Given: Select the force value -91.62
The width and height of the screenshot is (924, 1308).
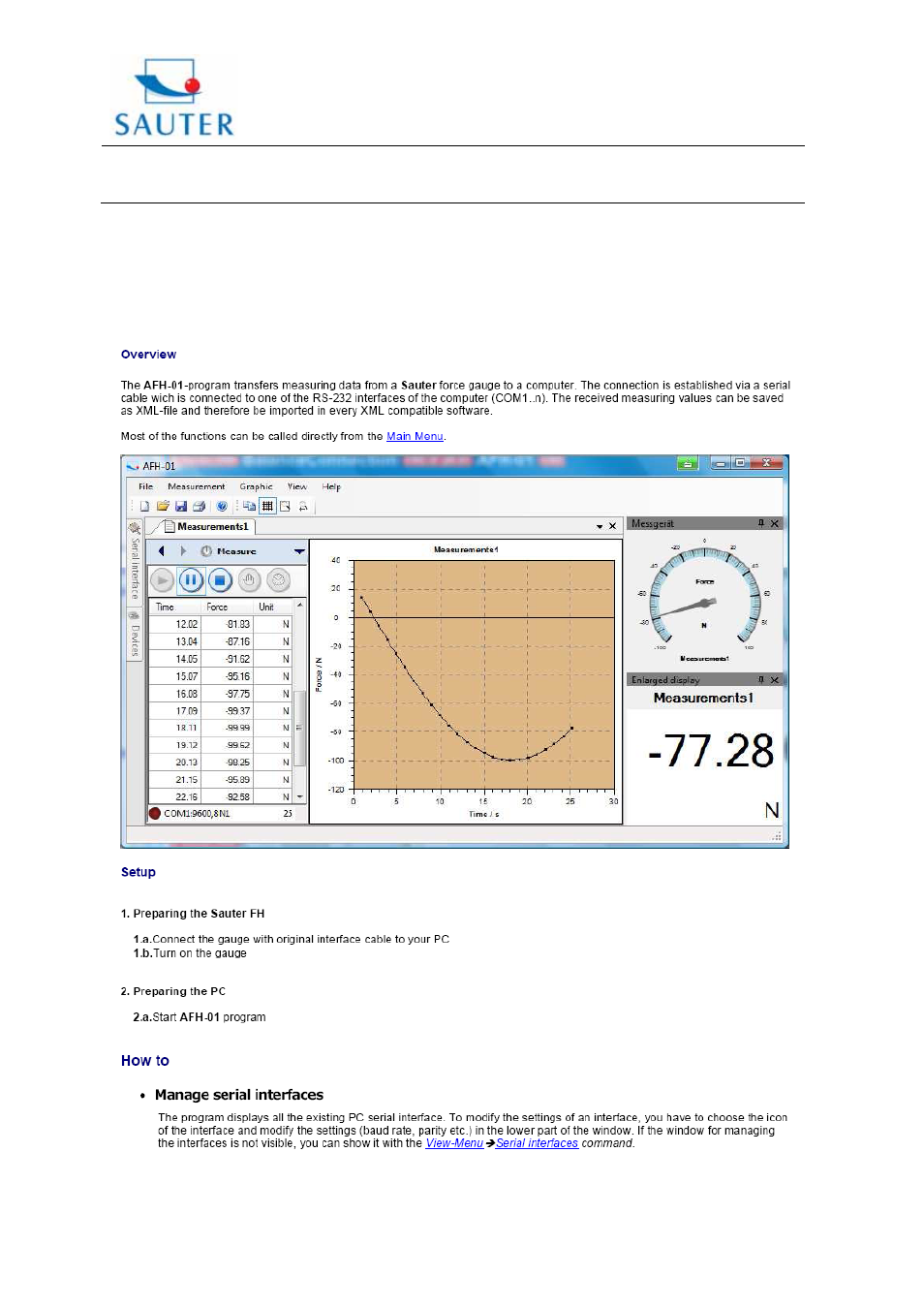Looking at the screenshot, I should [228, 659].
